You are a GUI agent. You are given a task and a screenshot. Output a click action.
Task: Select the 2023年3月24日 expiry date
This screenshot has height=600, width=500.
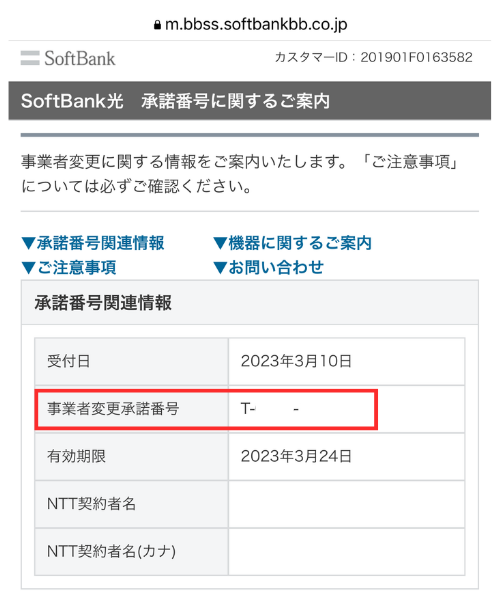[296, 456]
